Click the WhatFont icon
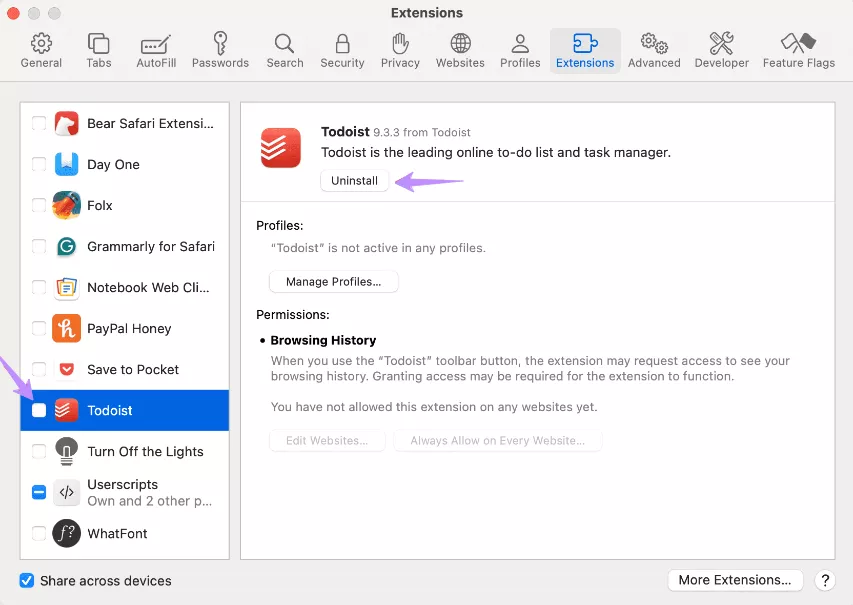Screen dimensions: 853x605 [66, 533]
